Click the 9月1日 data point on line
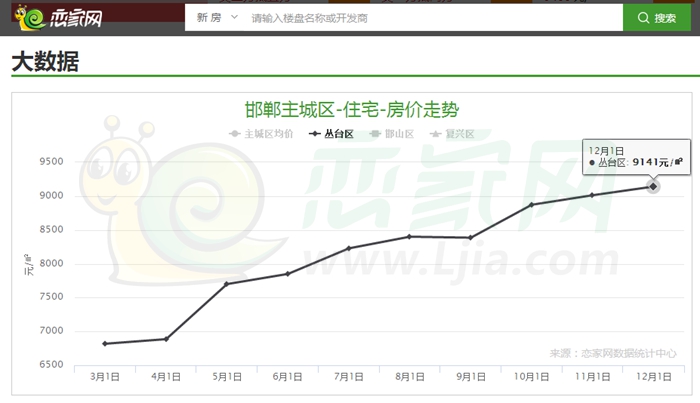This screenshot has height=403, width=700. click(471, 238)
